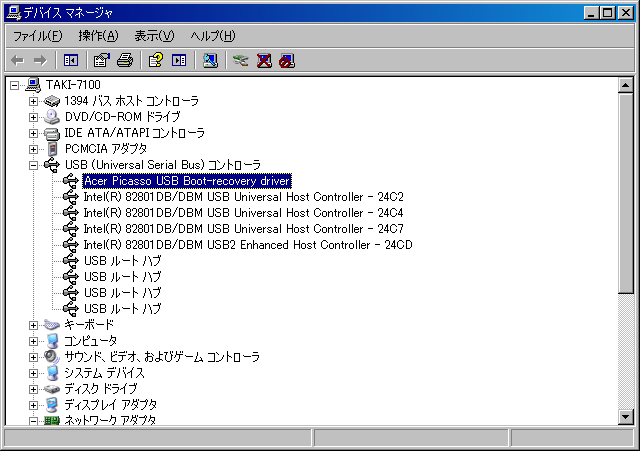
Task: Click the Disable device toolbar icon
Action: pyautogui.click(x=287, y=61)
